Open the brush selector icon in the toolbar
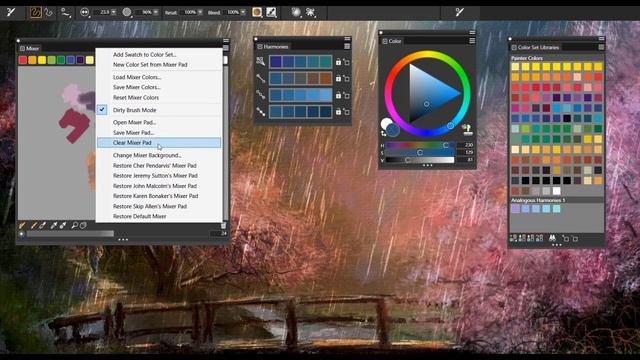This screenshot has width=640, height=360. (11, 12)
